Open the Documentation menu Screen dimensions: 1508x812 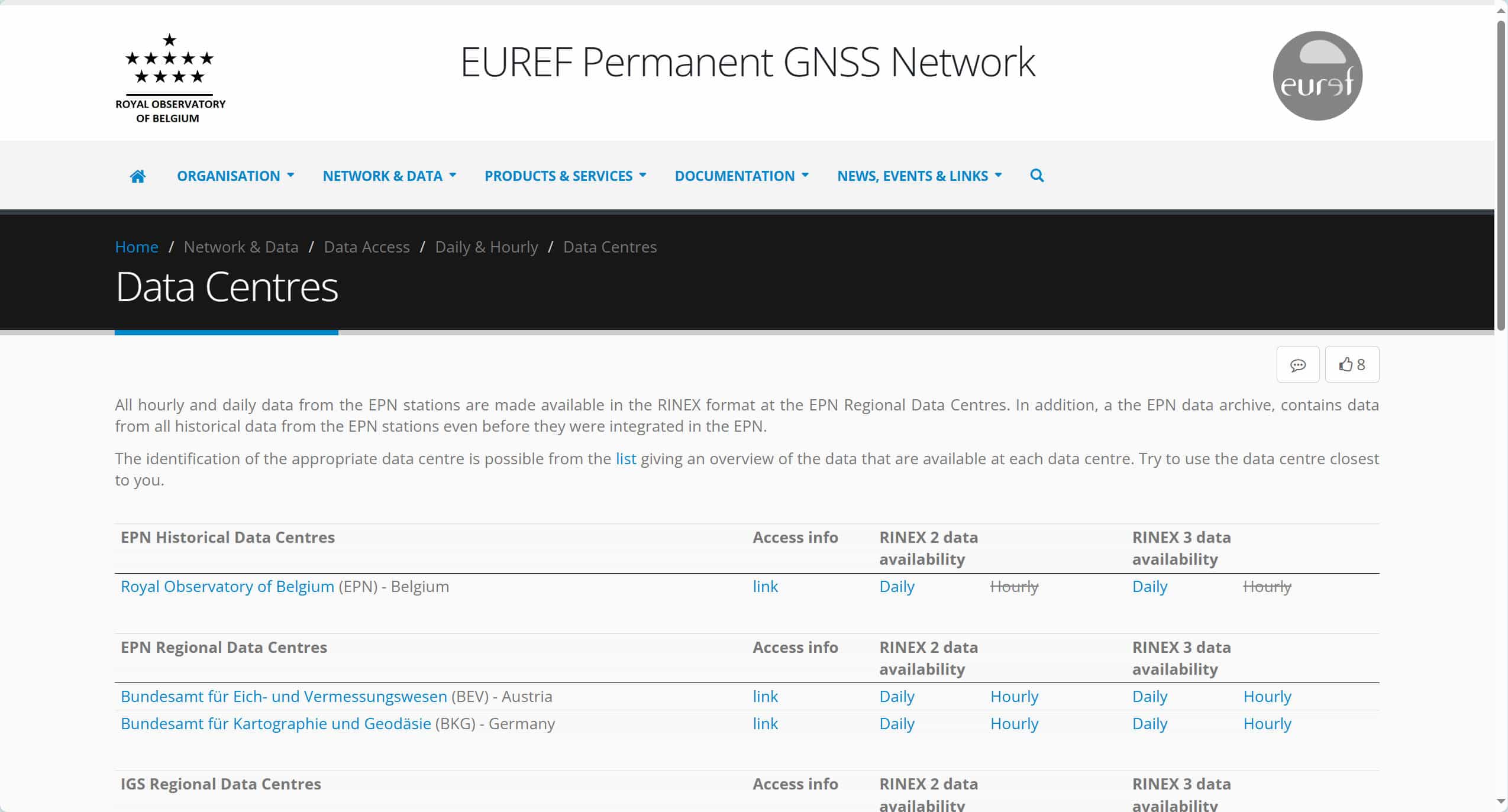pyautogui.click(x=741, y=176)
